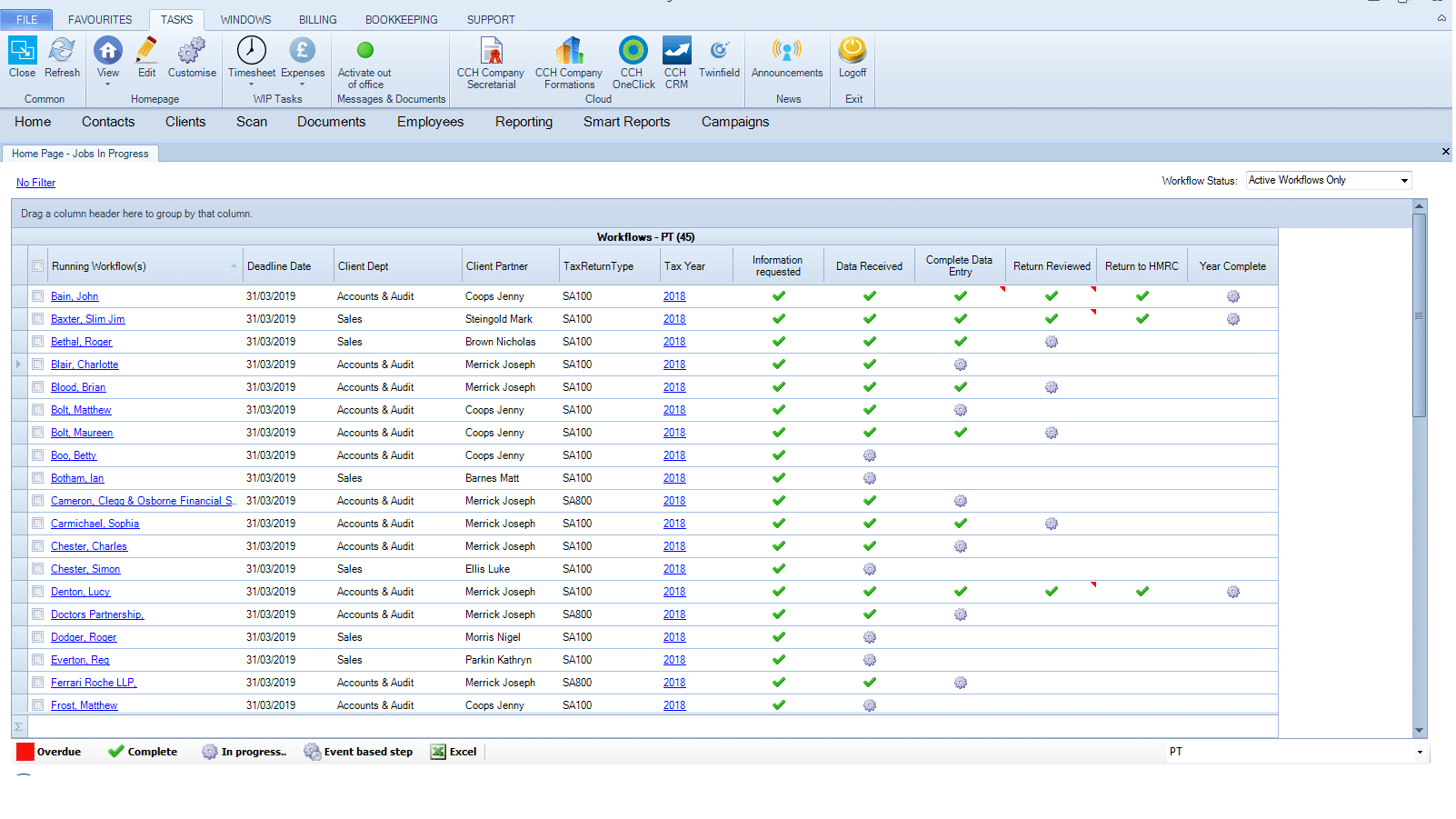Close the Home Page tab with X
The width and height of the screenshot is (1456, 819).
(1445, 152)
